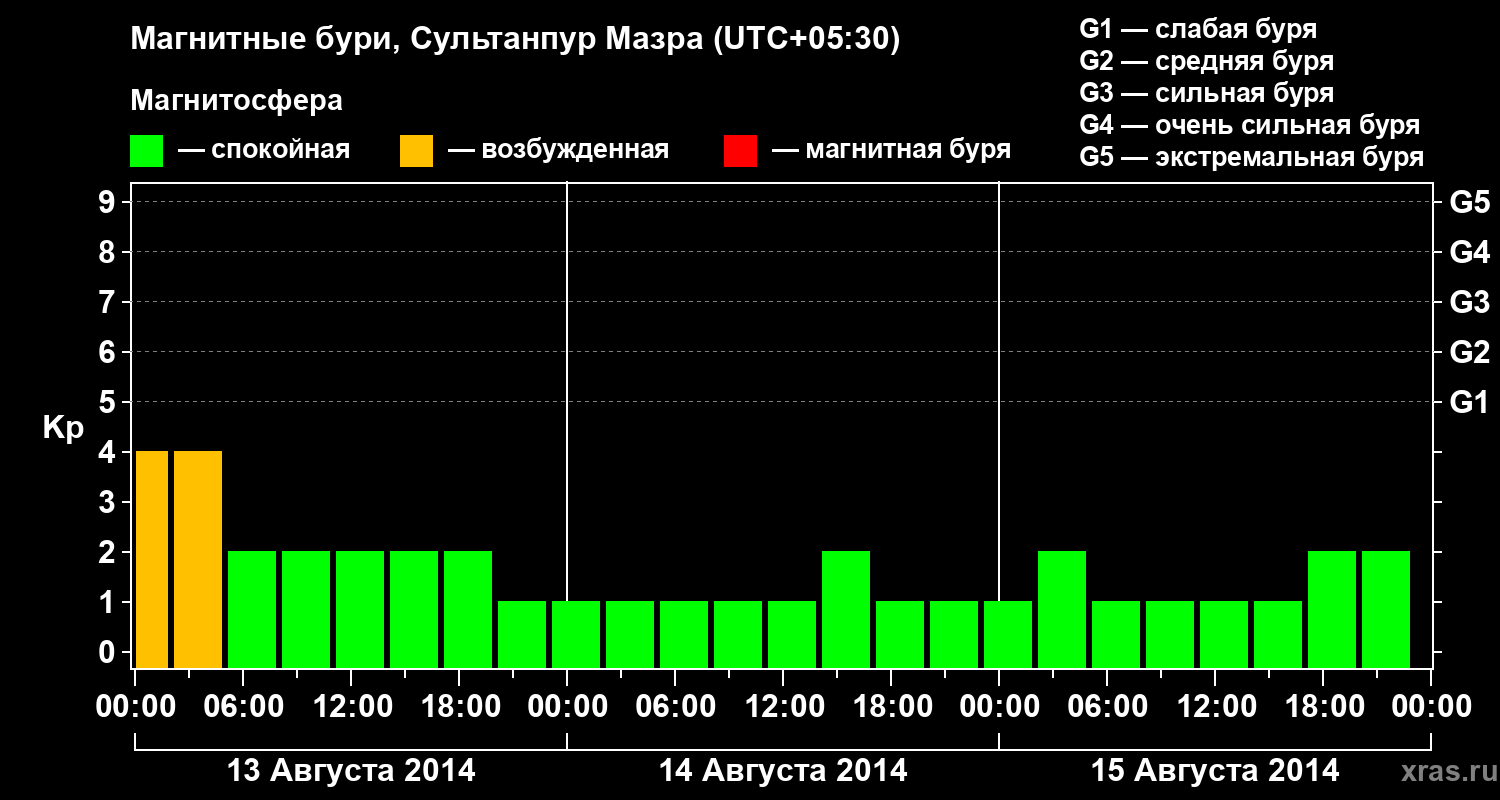Click the G5 label on the right axis

tap(1469, 202)
